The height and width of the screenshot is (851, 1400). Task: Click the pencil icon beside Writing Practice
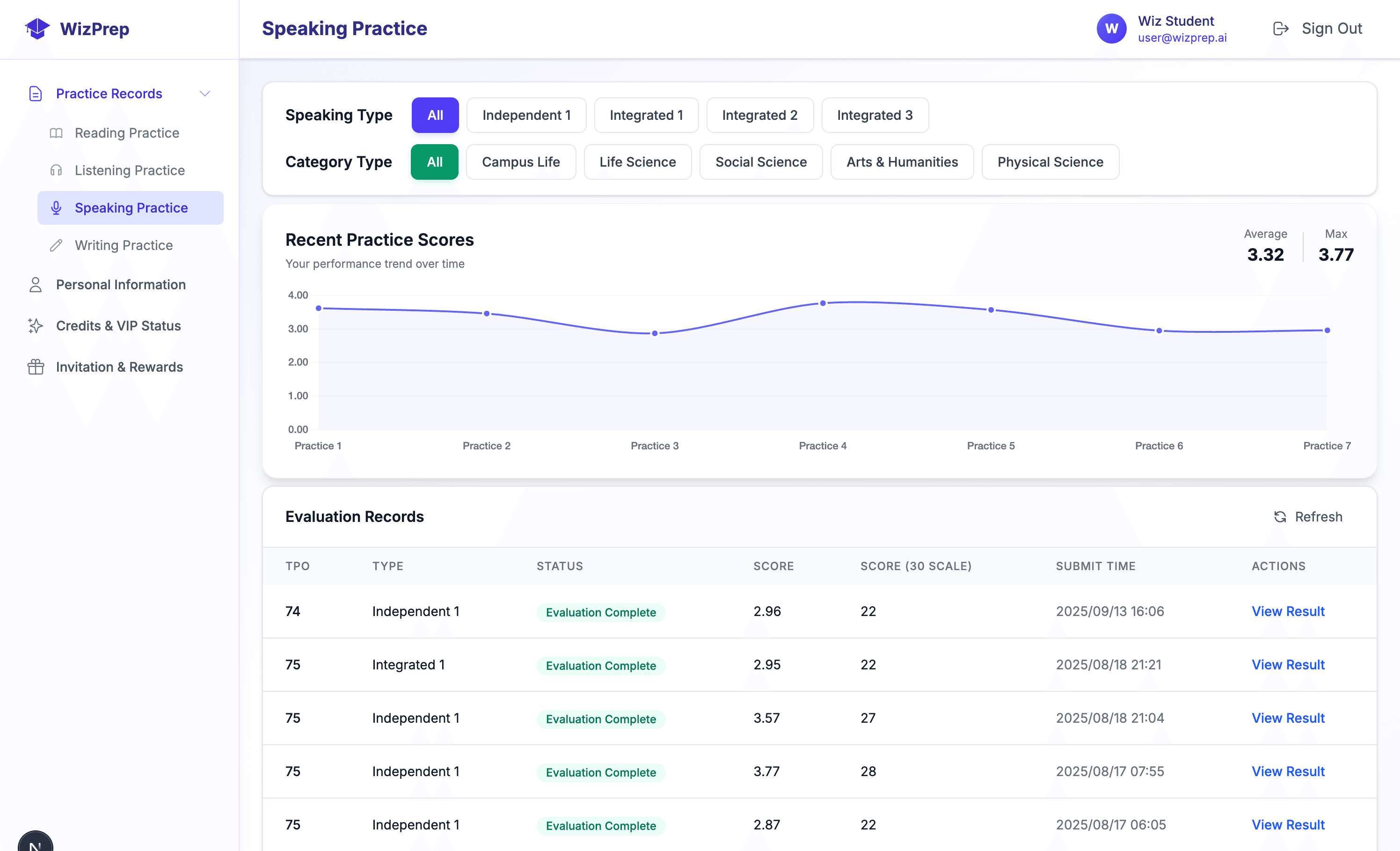click(x=56, y=245)
